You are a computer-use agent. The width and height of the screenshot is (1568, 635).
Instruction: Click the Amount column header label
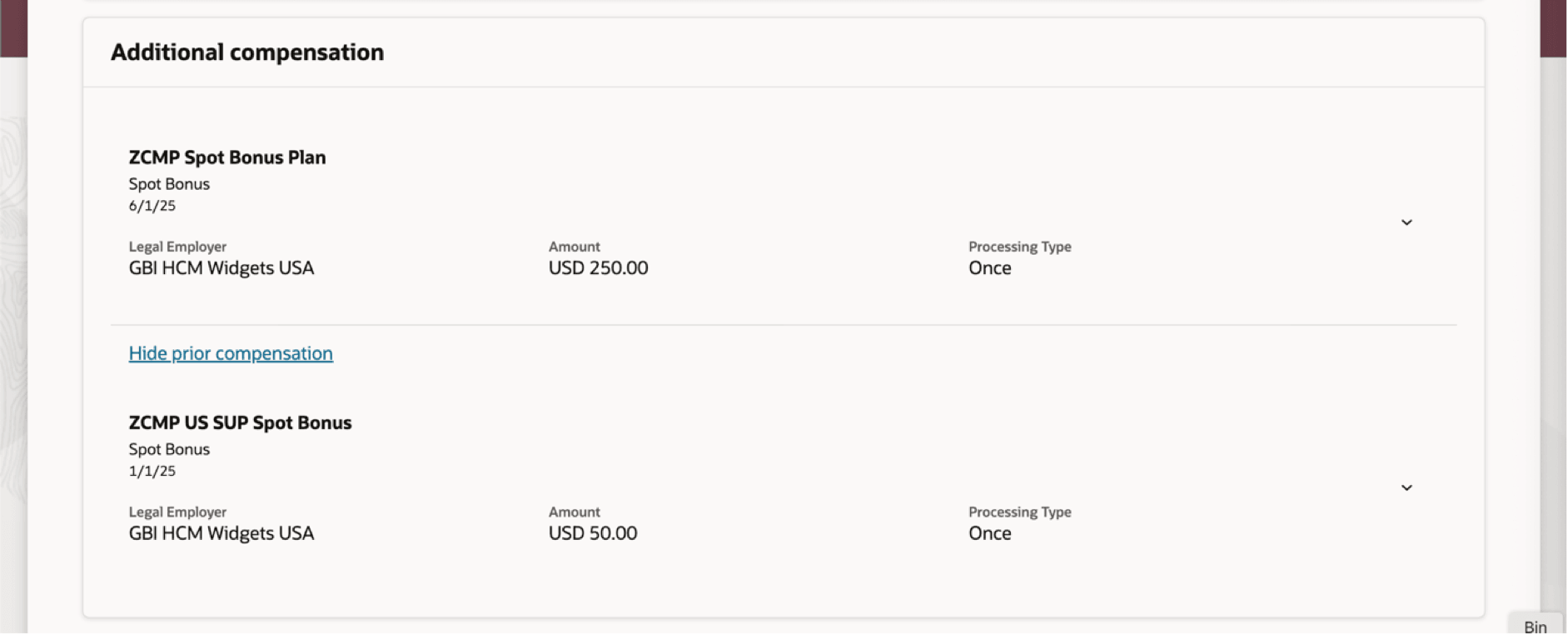[574, 247]
